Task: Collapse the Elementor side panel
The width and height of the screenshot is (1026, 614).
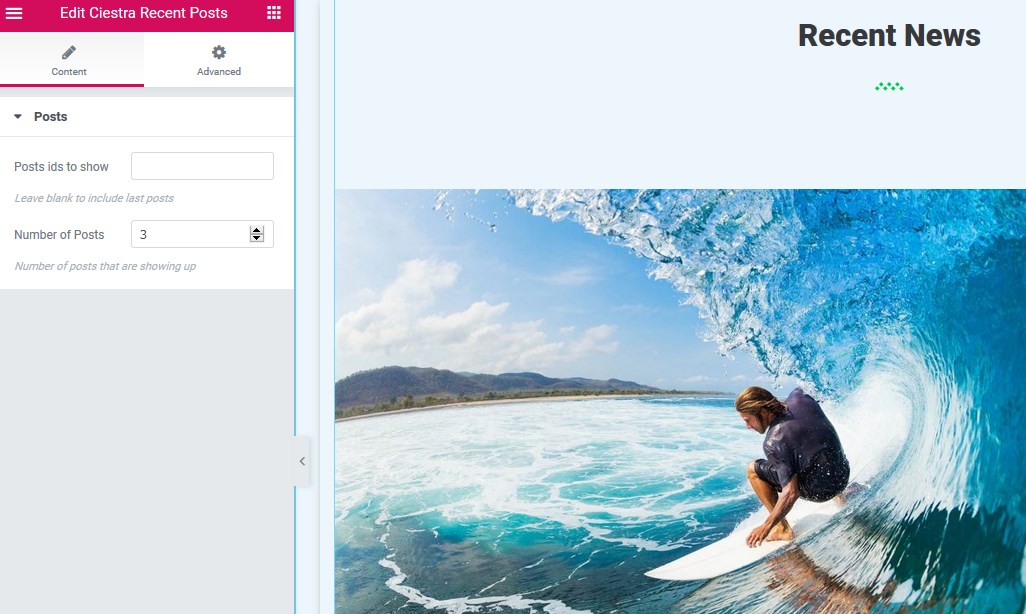Action: point(302,461)
